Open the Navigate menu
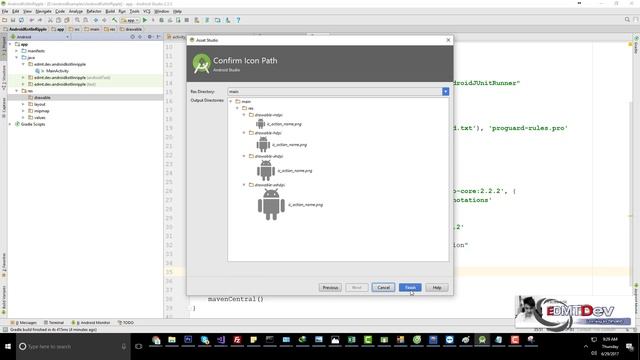This screenshot has height=360, width=640. pos(43,11)
